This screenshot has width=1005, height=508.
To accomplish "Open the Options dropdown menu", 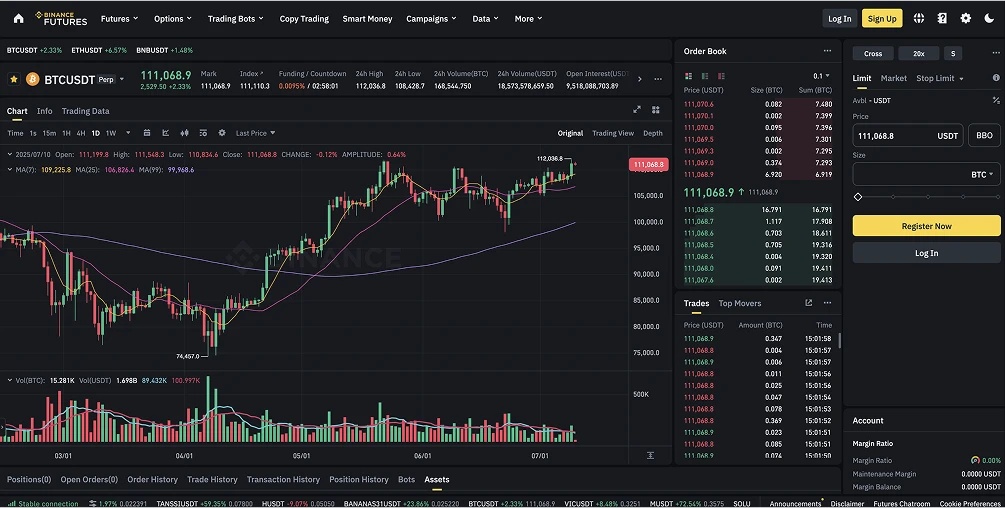I will (x=172, y=19).
